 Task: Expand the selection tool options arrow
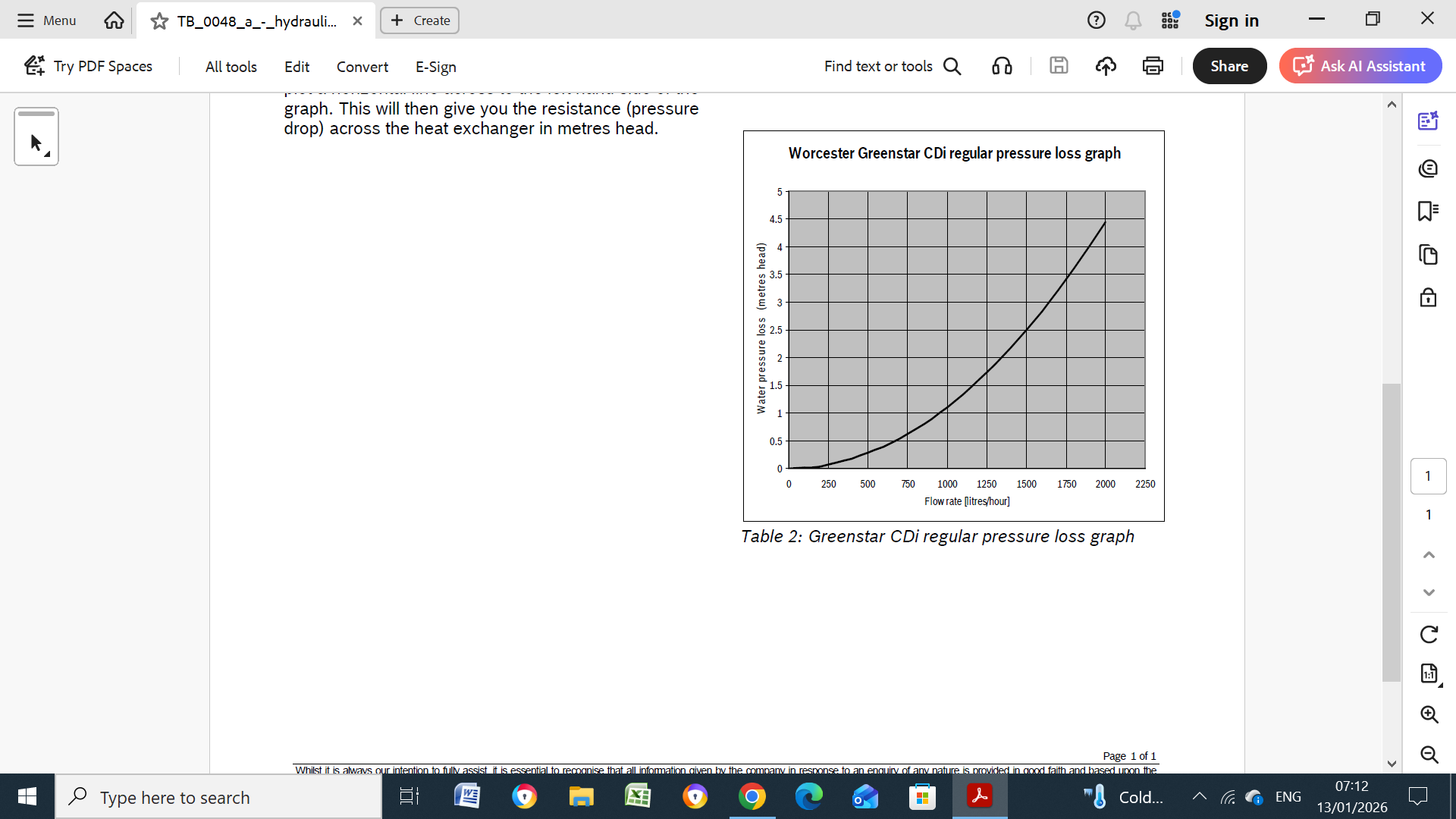(47, 154)
